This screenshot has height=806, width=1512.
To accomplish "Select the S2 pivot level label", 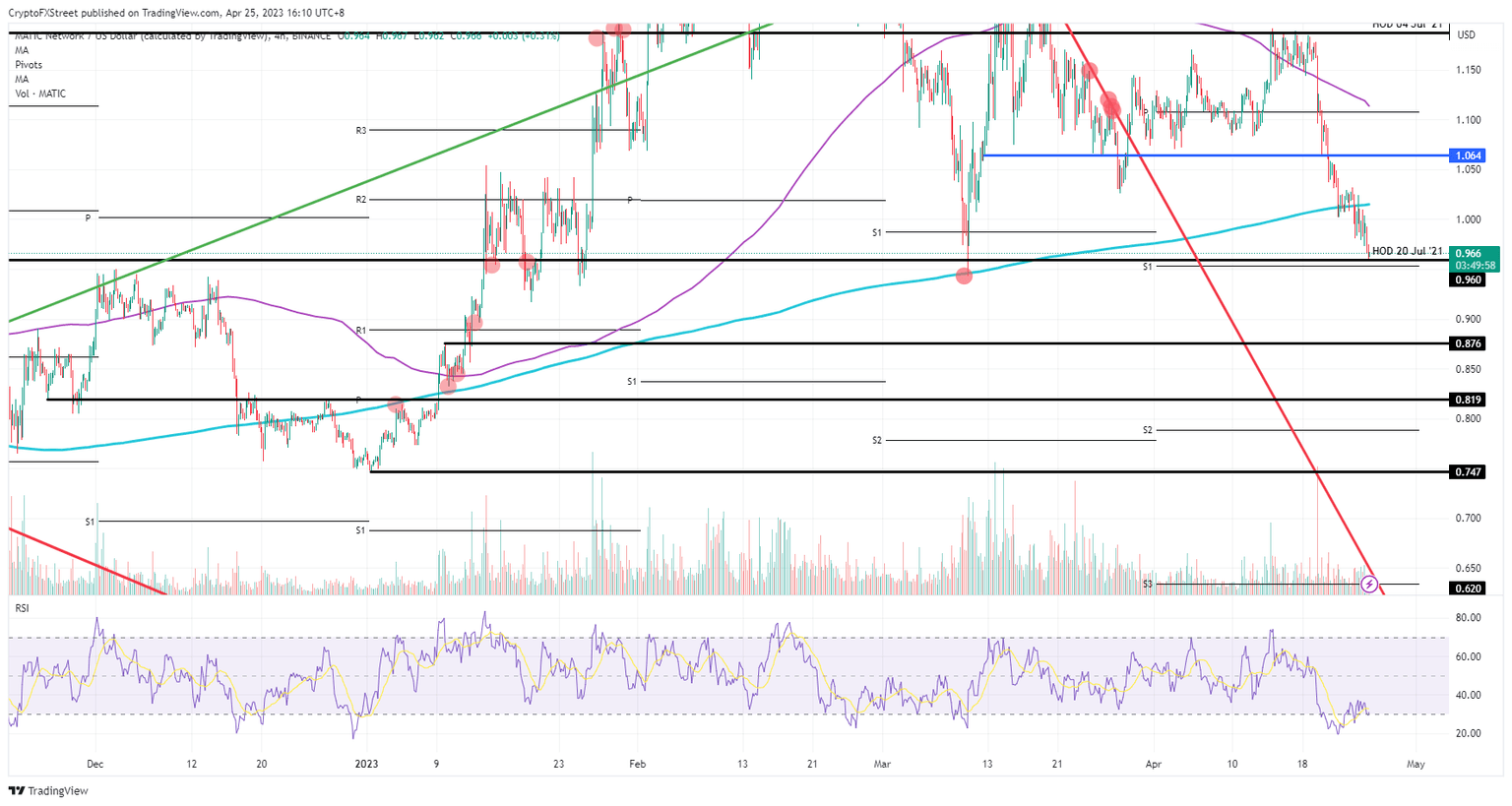I will click(879, 440).
